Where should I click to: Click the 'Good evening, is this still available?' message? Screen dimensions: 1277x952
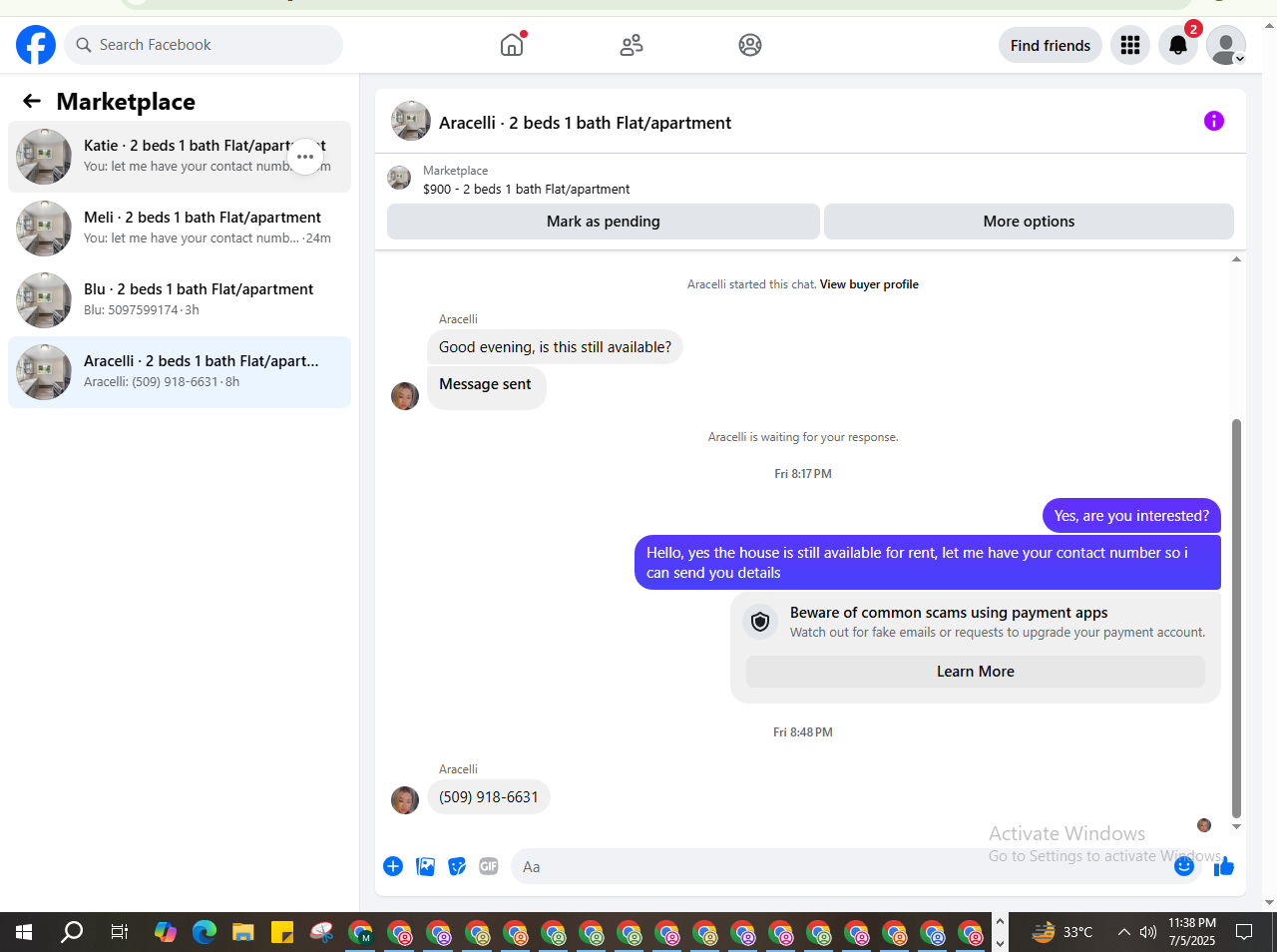point(555,347)
